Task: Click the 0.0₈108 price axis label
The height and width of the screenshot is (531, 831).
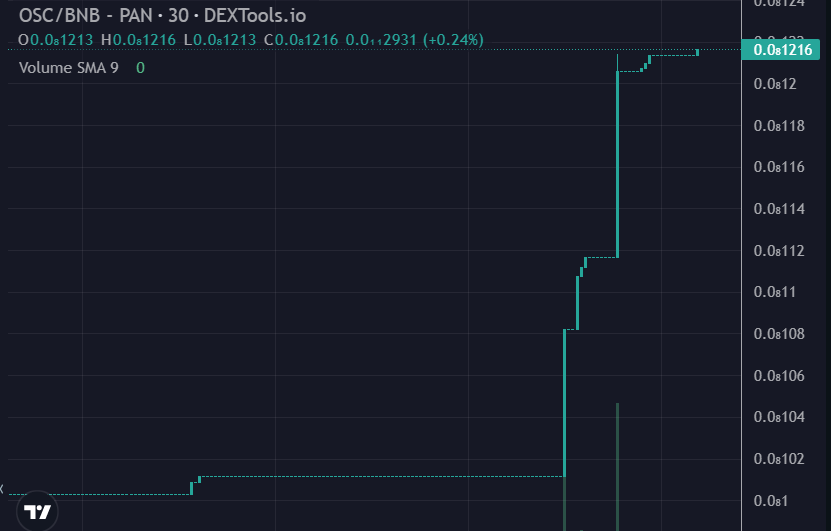Action: [779, 334]
